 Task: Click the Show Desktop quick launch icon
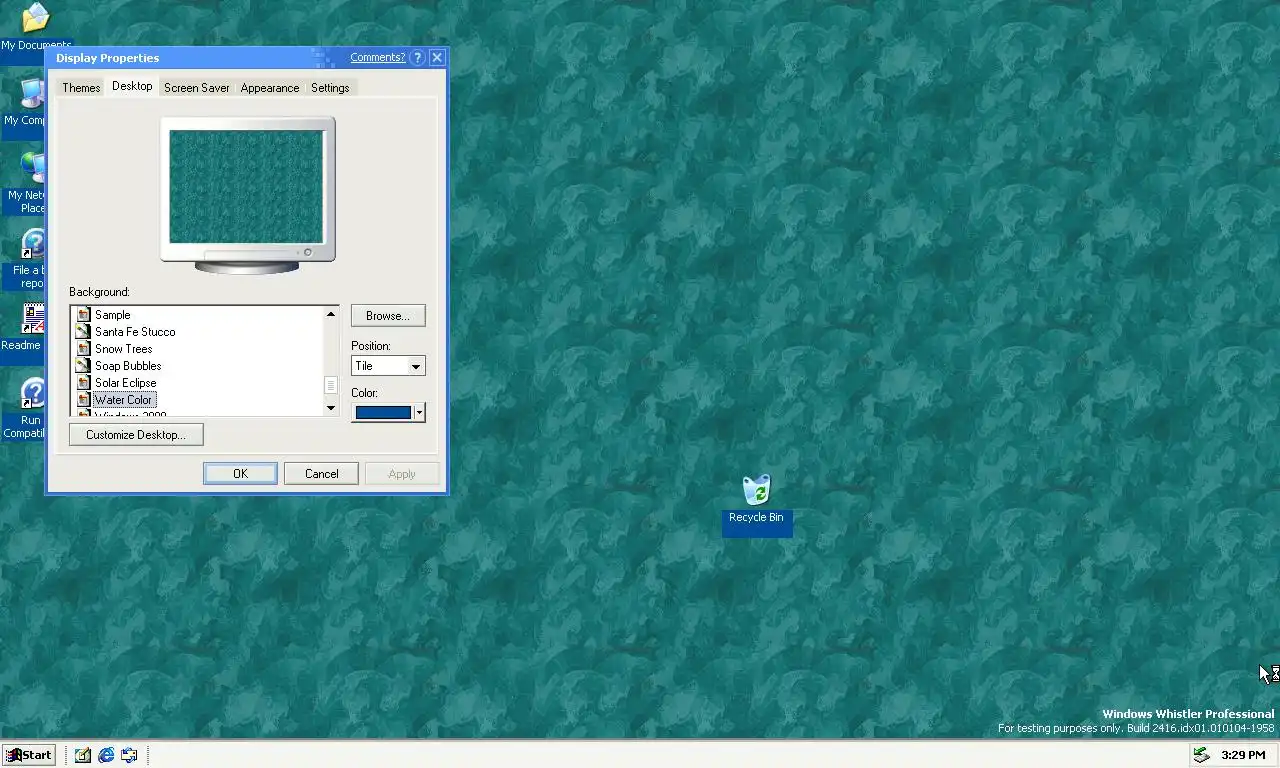[82, 755]
